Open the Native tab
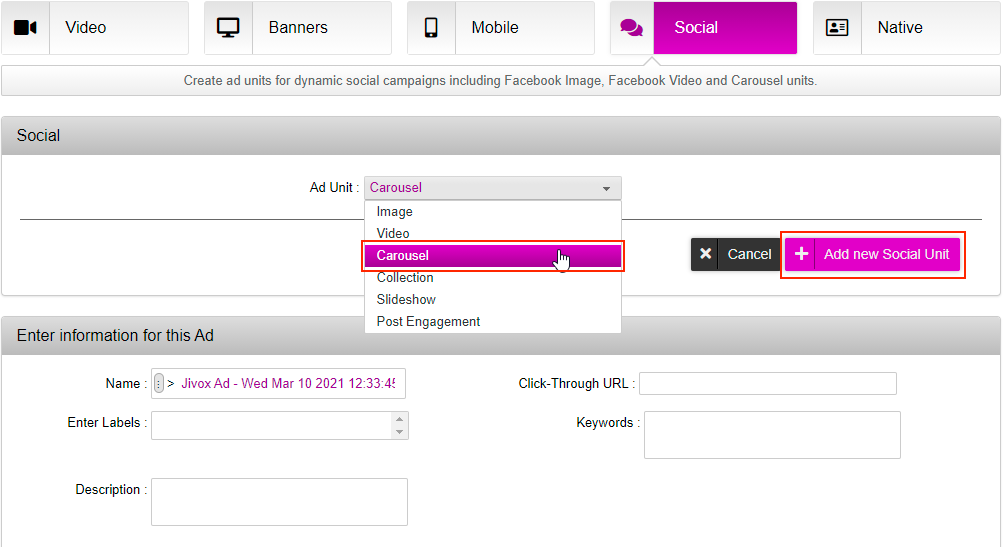 coord(899,28)
